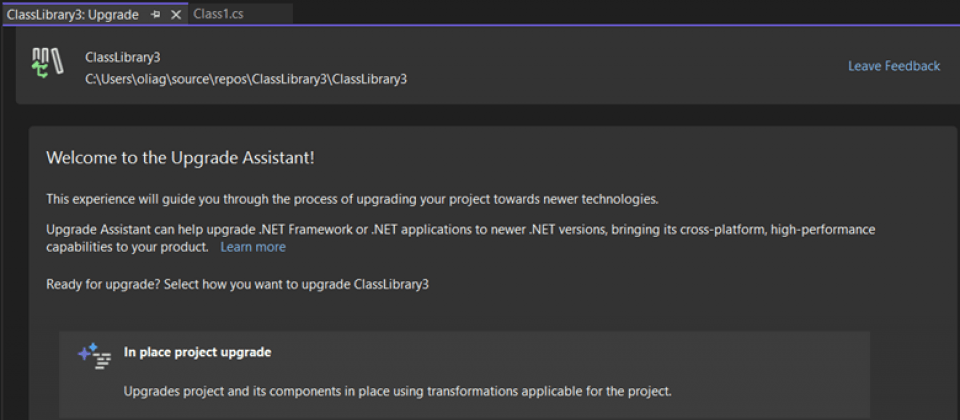Click empty tab strip right of Class1.cs
This screenshot has width=960, height=420.
click(x=620, y=14)
